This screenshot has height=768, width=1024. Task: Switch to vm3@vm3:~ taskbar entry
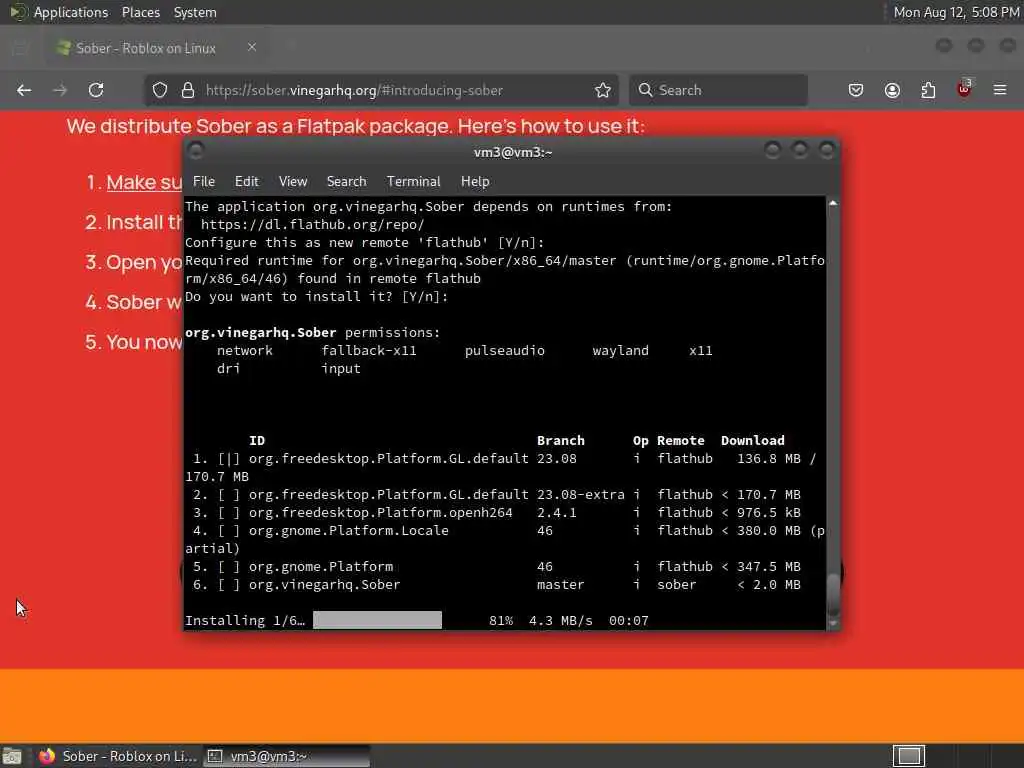coord(286,756)
